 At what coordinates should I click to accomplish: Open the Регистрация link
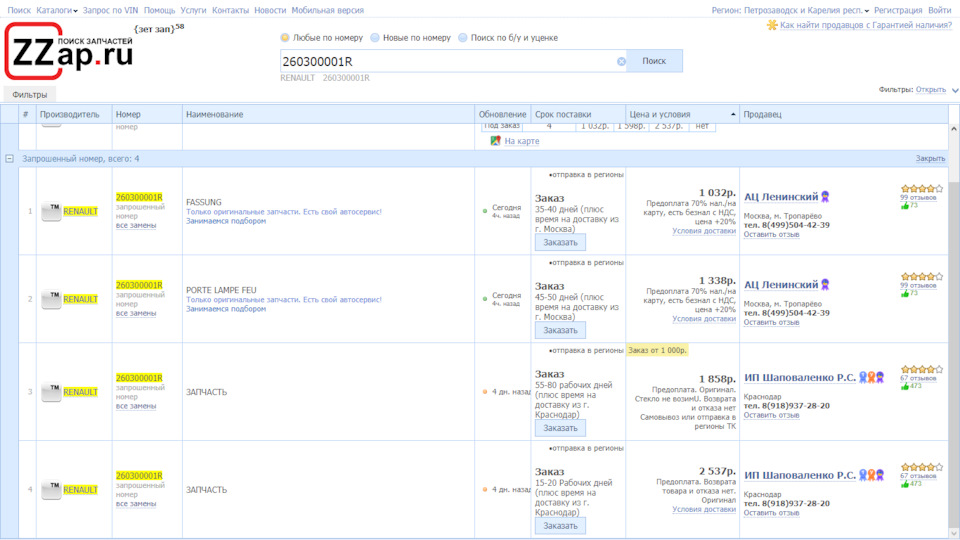898,10
